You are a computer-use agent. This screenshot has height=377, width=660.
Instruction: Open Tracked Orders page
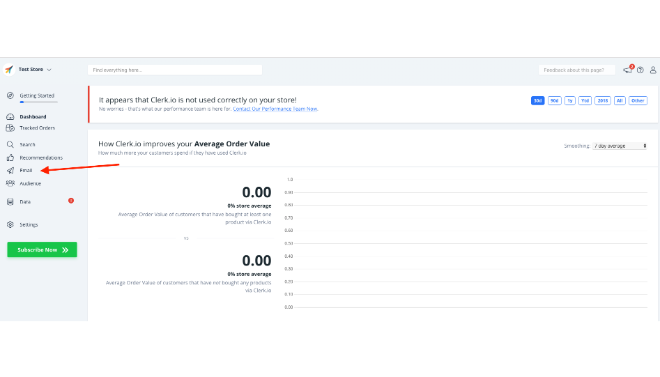click(37, 128)
